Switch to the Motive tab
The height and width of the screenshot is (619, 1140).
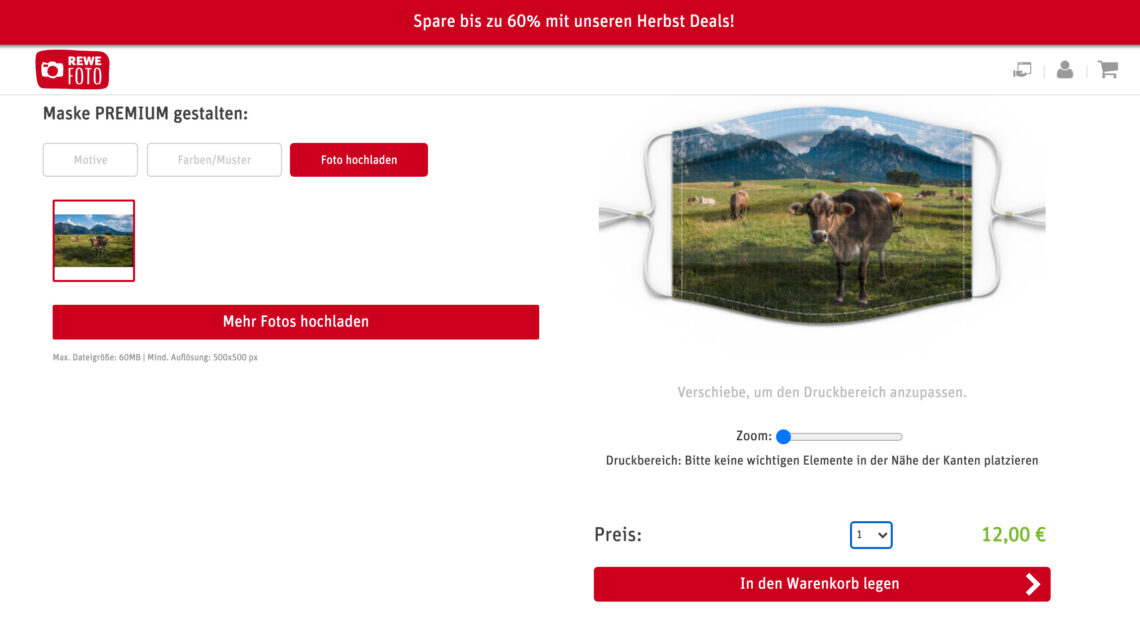tap(90, 160)
